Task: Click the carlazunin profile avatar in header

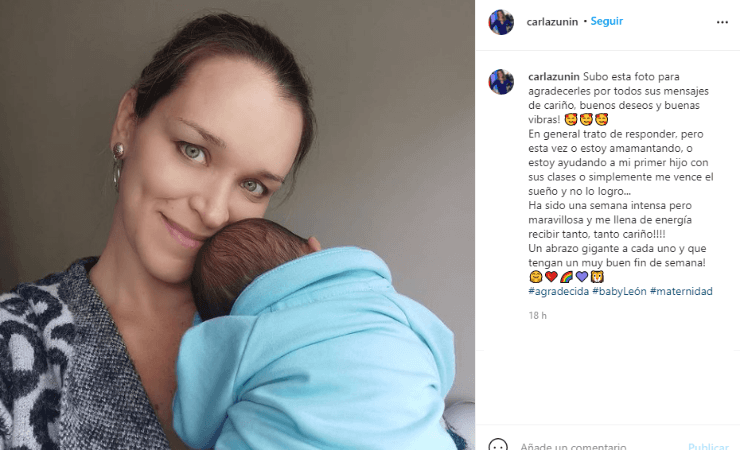Action: click(501, 22)
